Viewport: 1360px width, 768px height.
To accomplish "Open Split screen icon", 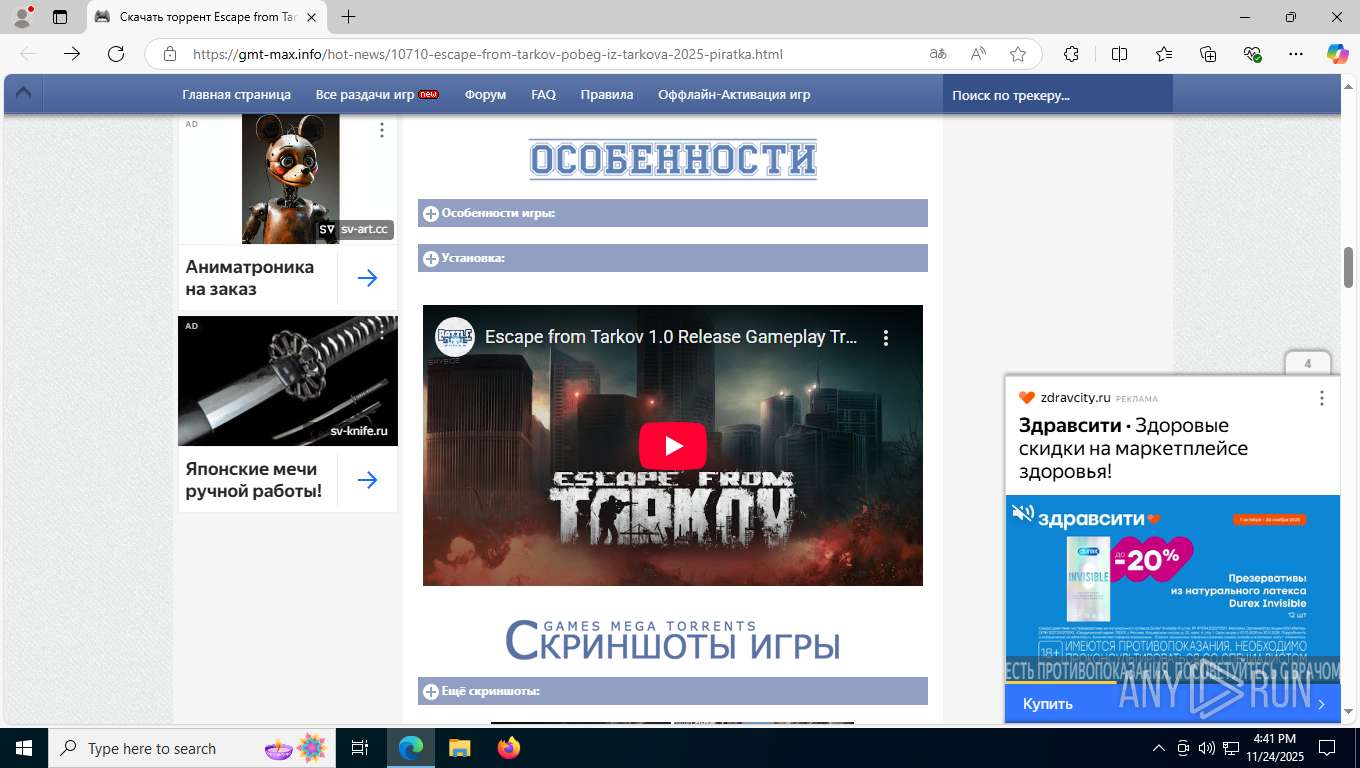I will (x=1119, y=54).
